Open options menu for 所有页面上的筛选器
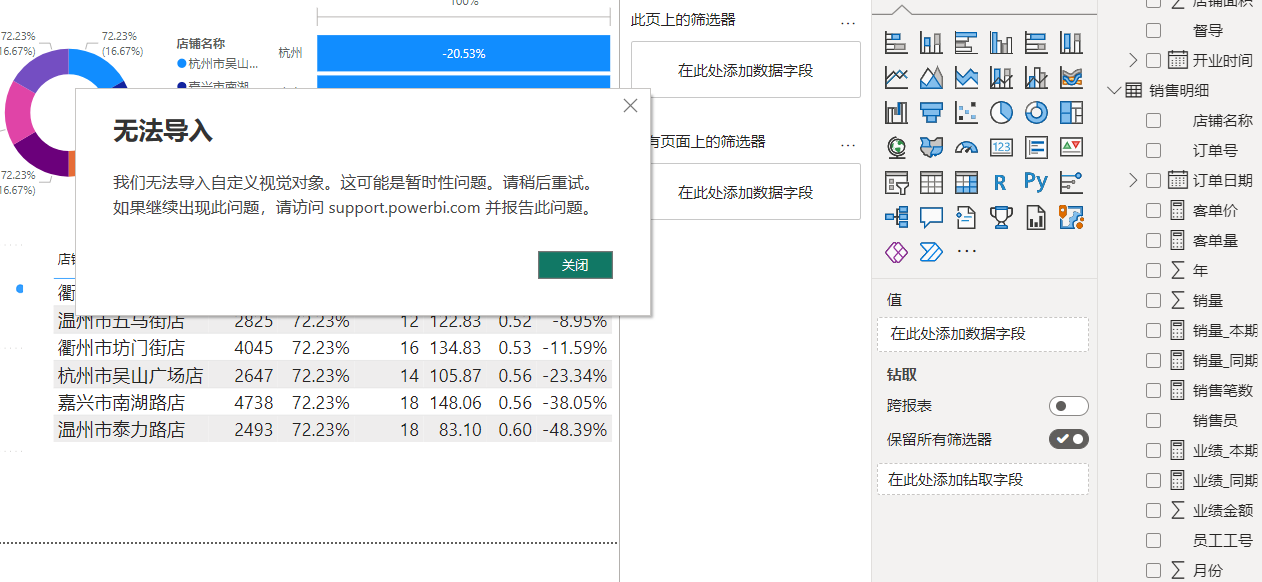This screenshot has width=1262, height=582. click(x=848, y=144)
